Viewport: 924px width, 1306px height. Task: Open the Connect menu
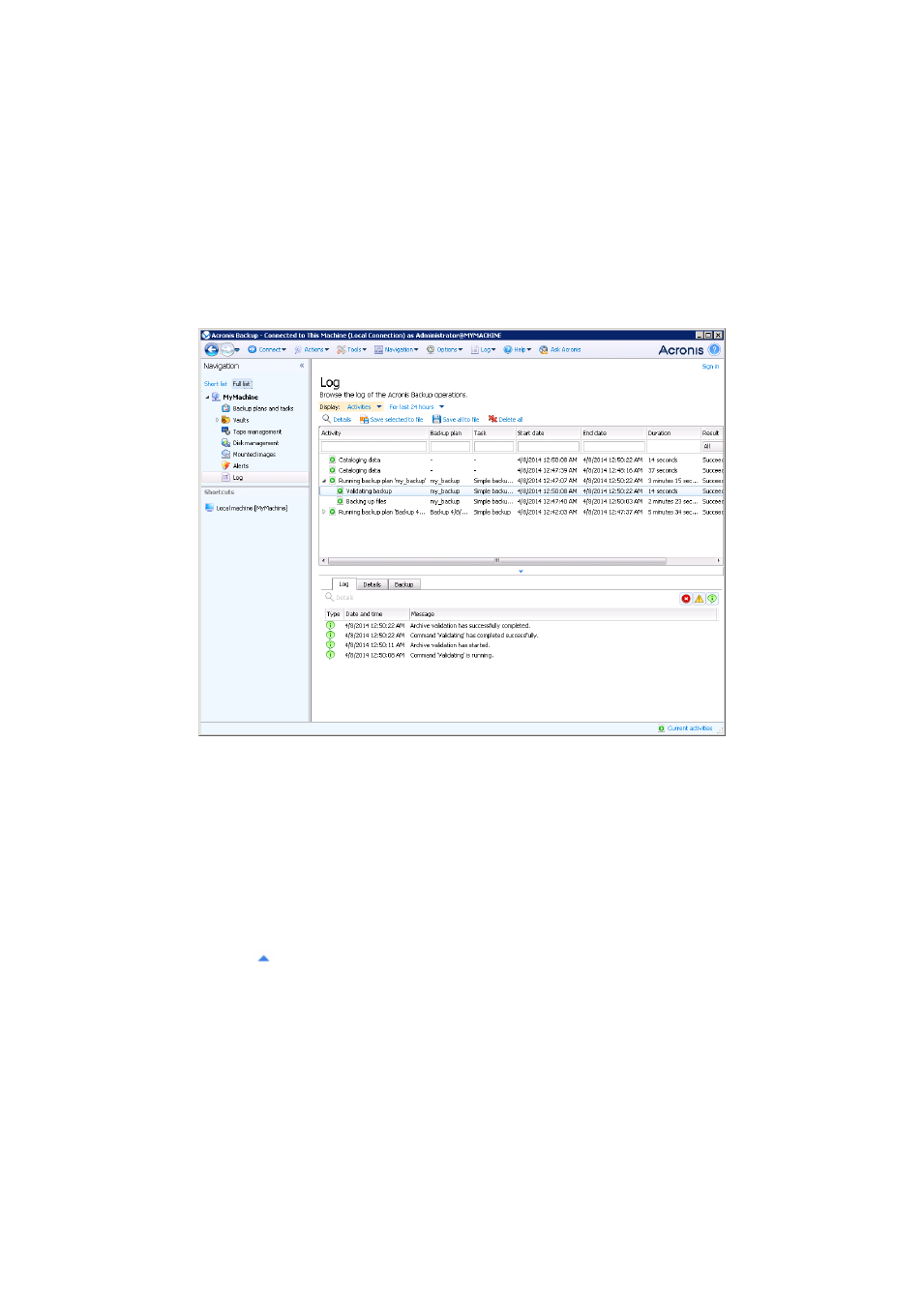pyautogui.click(x=267, y=350)
